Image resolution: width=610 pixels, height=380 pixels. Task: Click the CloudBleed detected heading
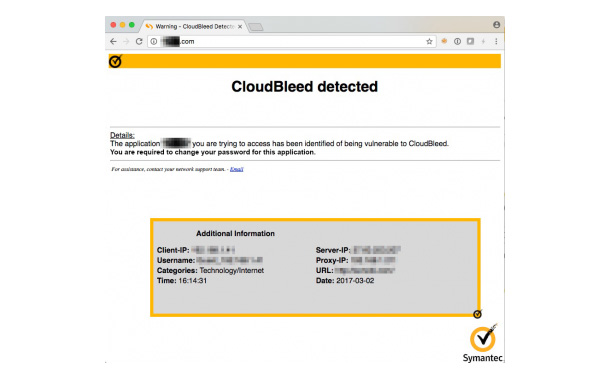[x=305, y=86]
